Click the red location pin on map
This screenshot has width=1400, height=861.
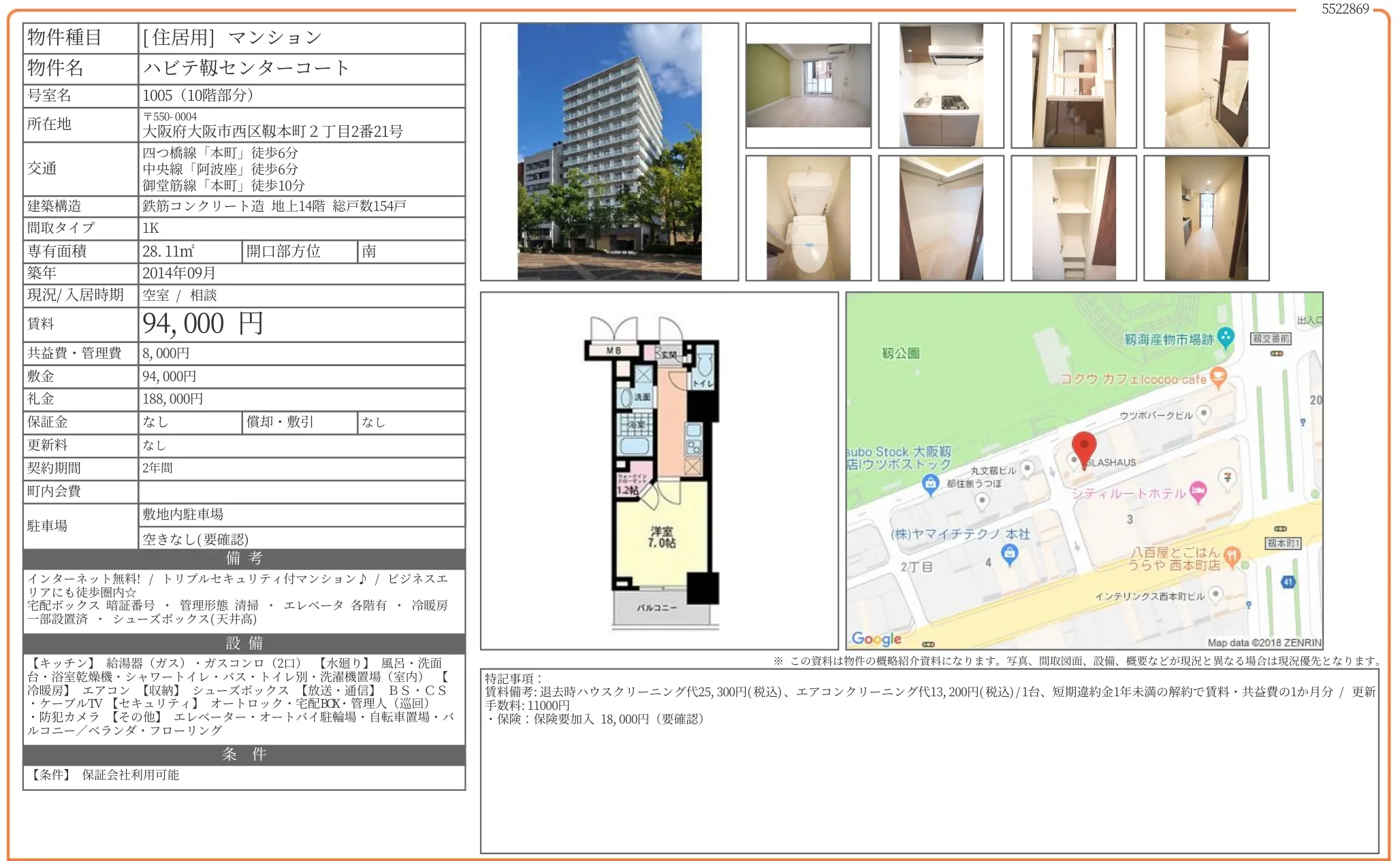tap(1083, 446)
